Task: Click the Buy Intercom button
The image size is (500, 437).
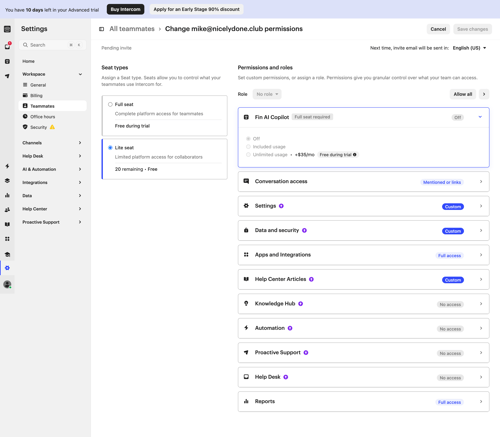Action: click(x=126, y=9)
